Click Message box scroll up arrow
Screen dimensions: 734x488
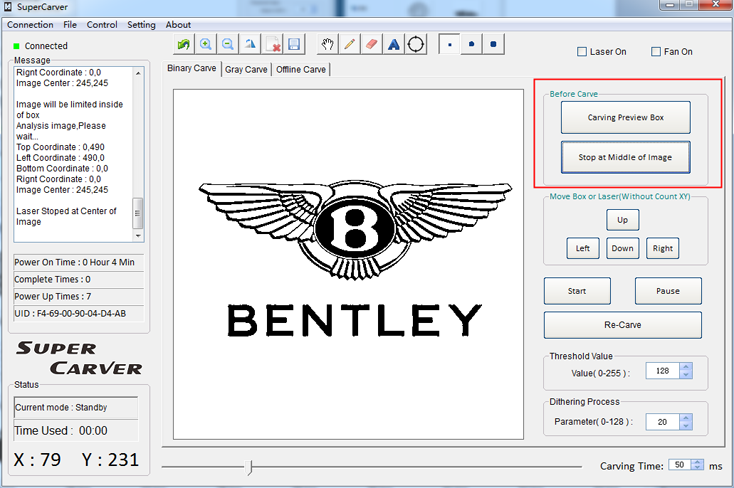coord(138,73)
